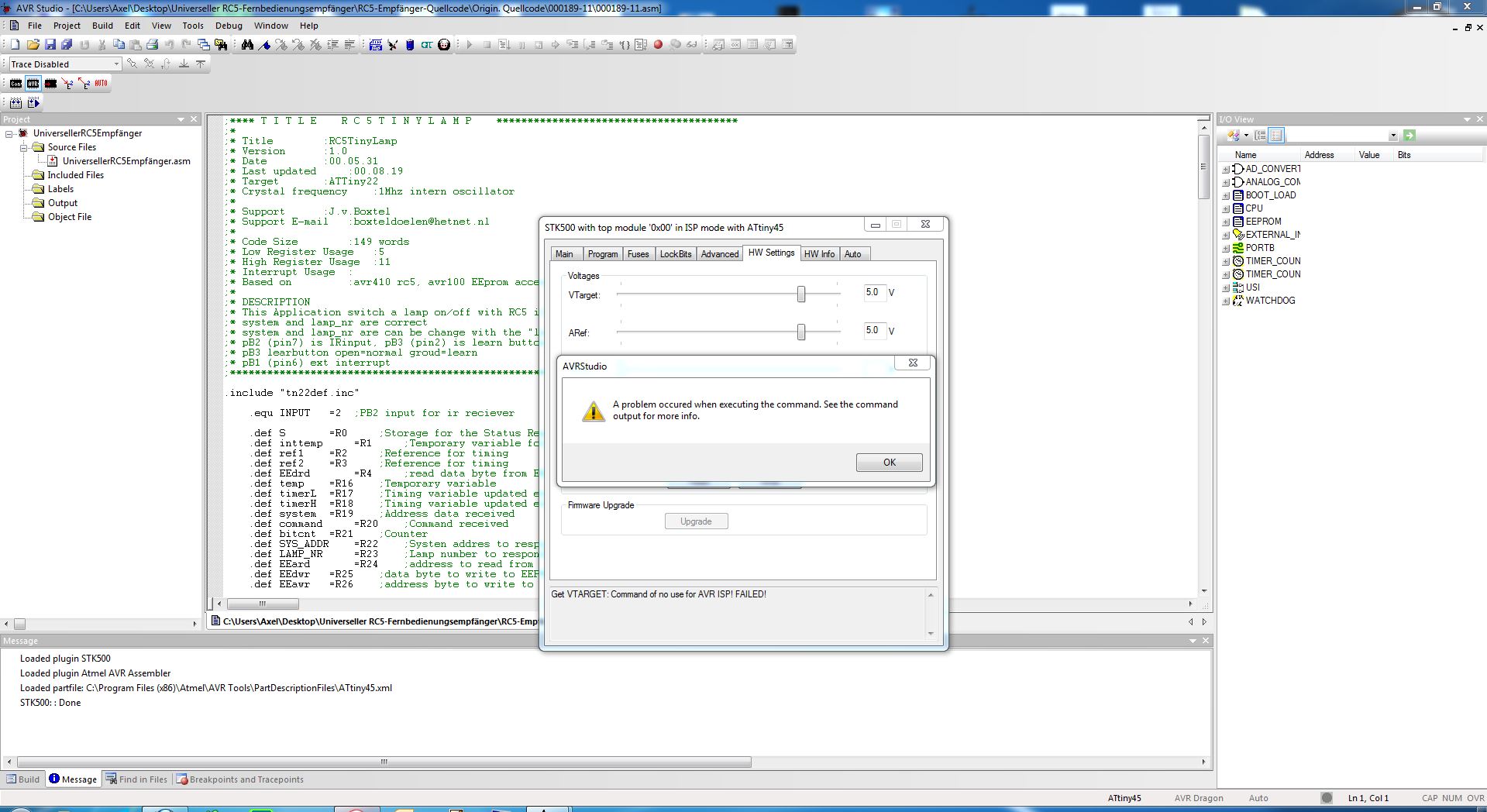Click the Message pane horizontal scrollbar
The image size is (1487, 812).
(384, 762)
